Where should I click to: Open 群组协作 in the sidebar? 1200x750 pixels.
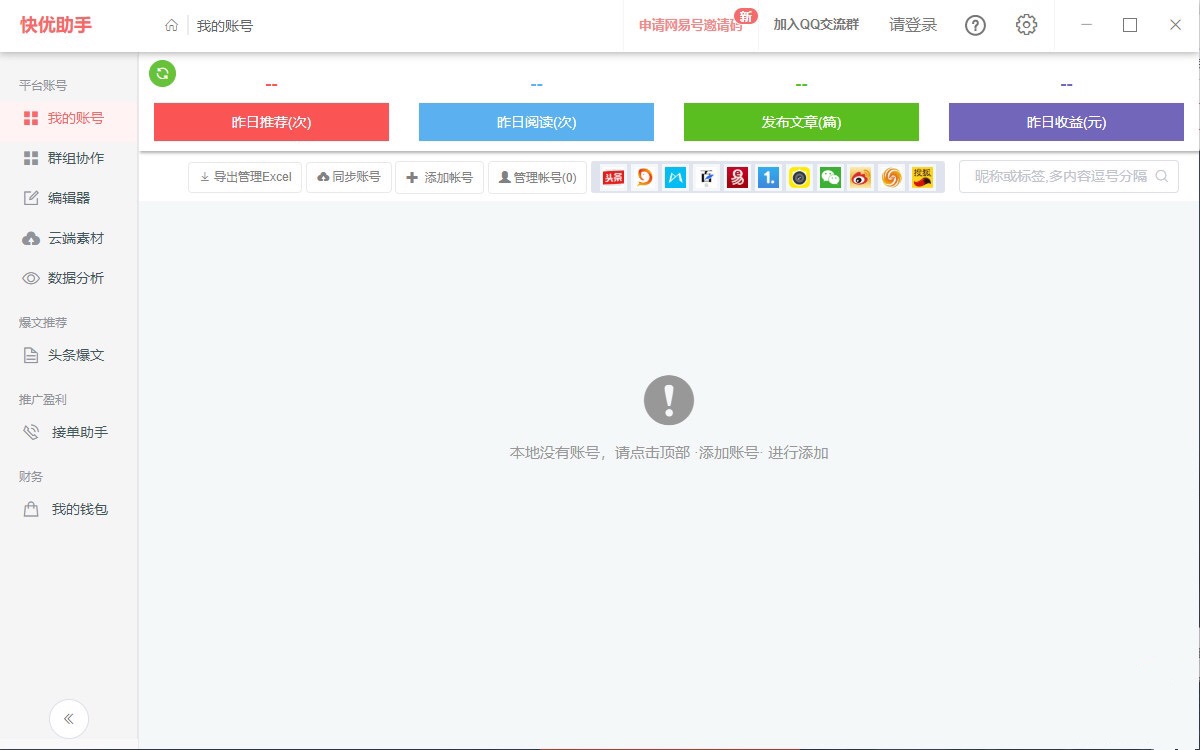[68, 158]
